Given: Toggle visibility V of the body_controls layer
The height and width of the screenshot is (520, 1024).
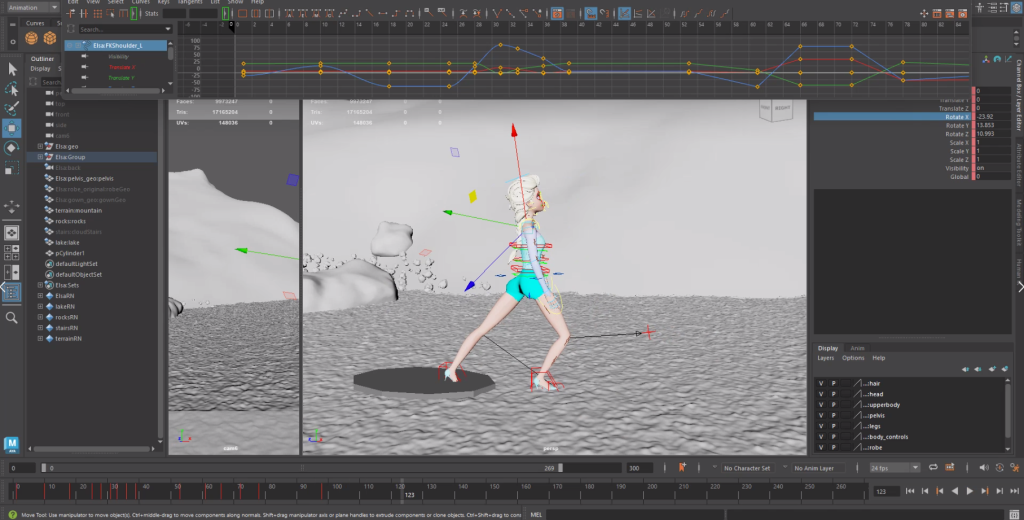Looking at the screenshot, I should coord(821,437).
